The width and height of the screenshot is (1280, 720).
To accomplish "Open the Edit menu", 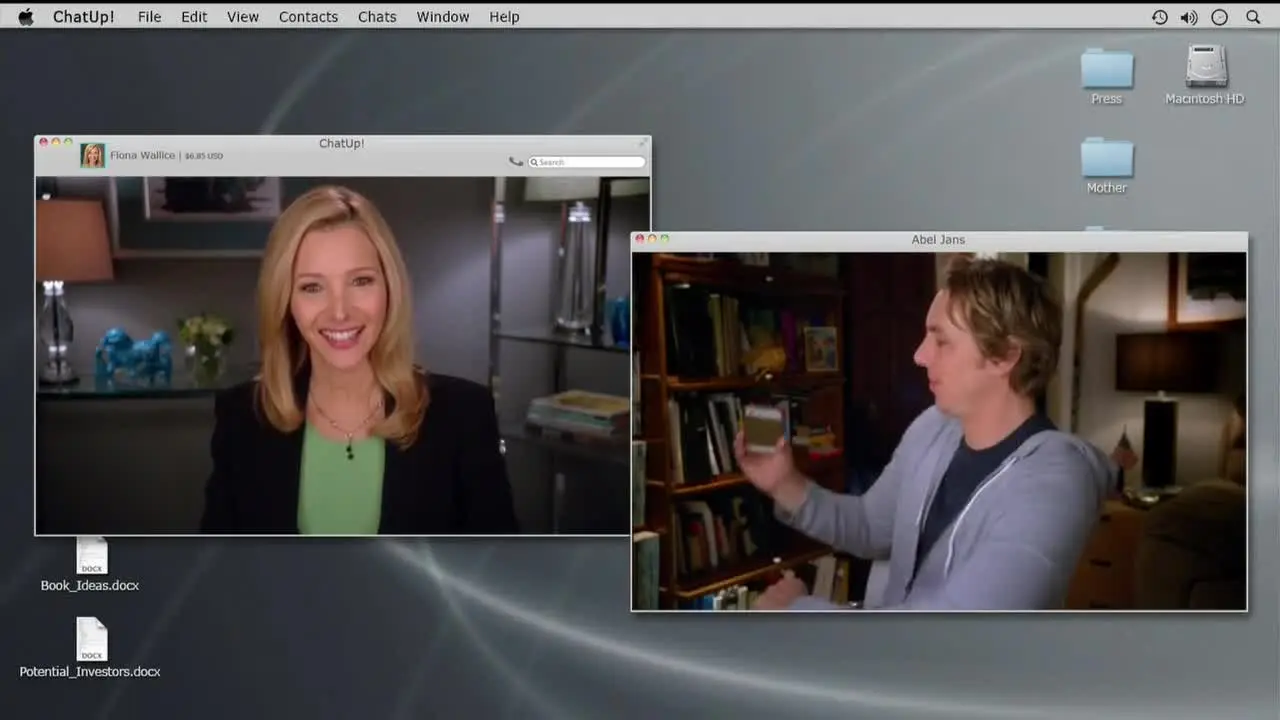I will coord(194,17).
